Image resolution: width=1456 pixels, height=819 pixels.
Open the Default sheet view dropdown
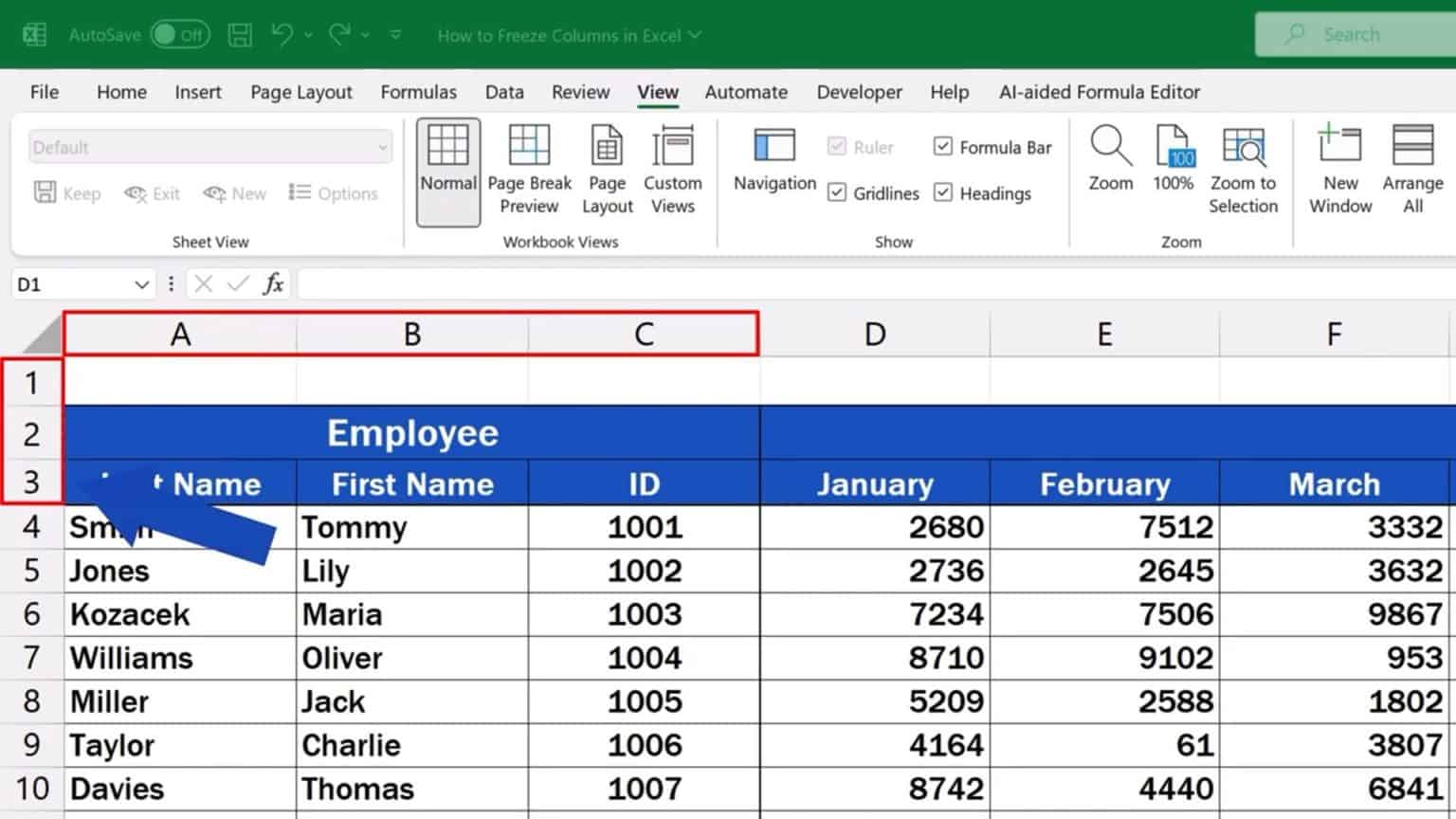(x=383, y=147)
